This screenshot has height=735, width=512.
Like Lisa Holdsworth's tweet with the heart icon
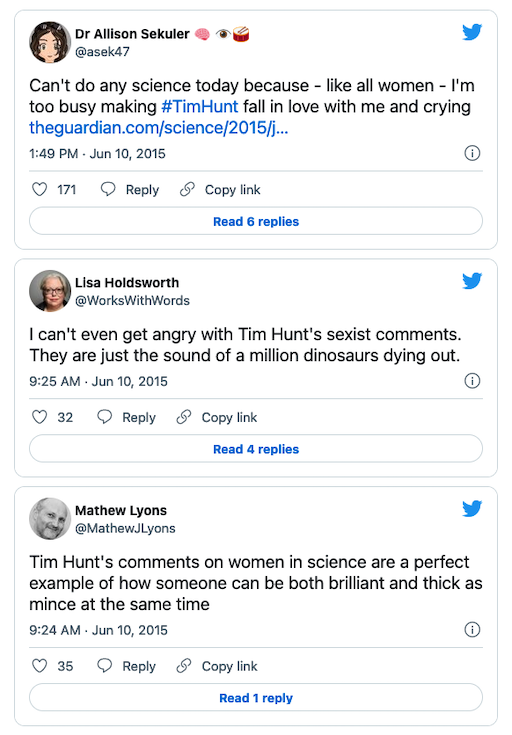coord(39,417)
